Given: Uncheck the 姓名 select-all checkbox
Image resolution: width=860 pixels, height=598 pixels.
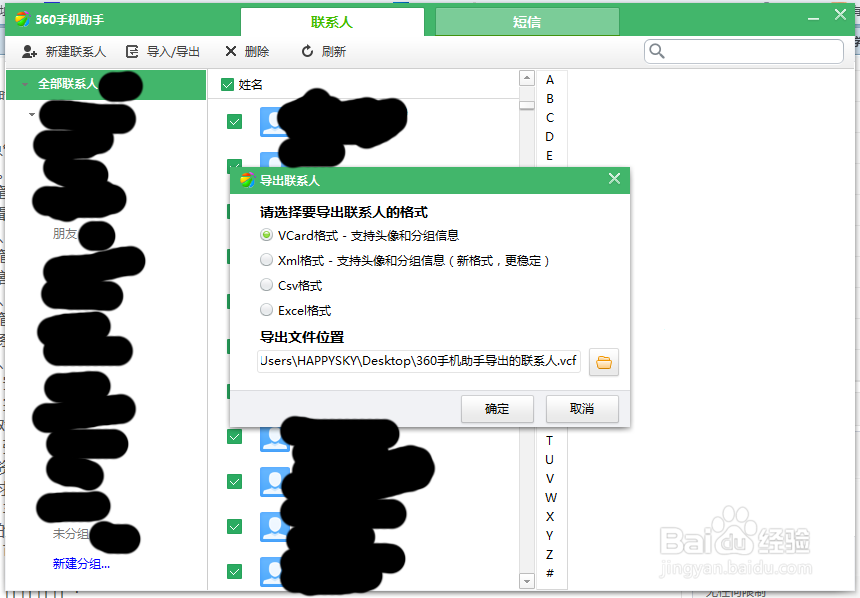Looking at the screenshot, I should [x=227, y=86].
